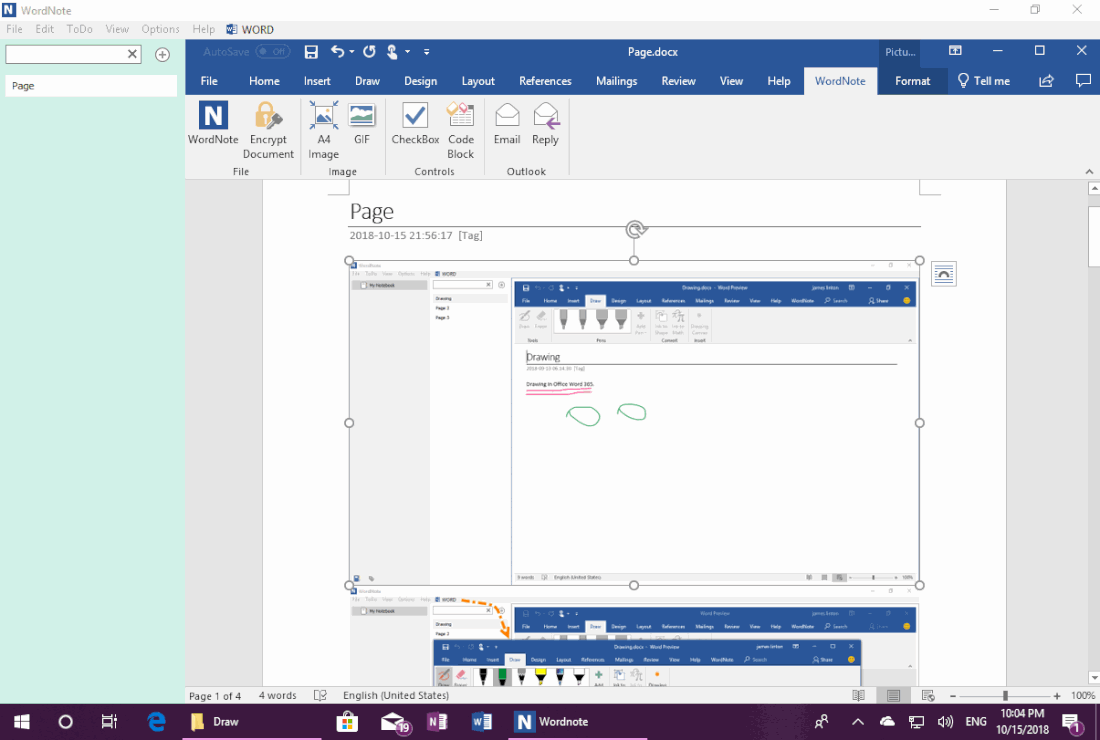Open the Mail app in the taskbar
The width and height of the screenshot is (1100, 740).
click(x=395, y=722)
